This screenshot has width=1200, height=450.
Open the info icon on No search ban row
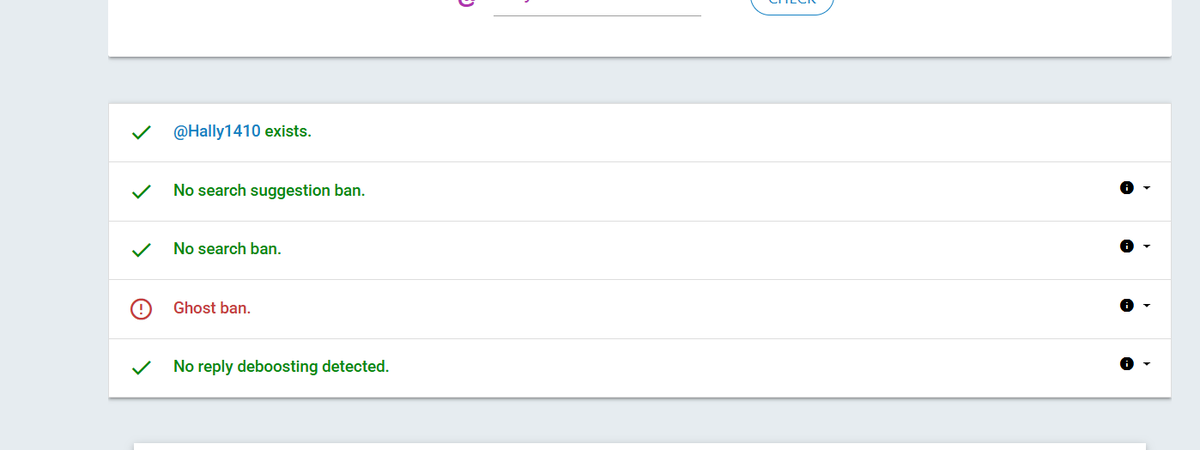[x=1127, y=246]
